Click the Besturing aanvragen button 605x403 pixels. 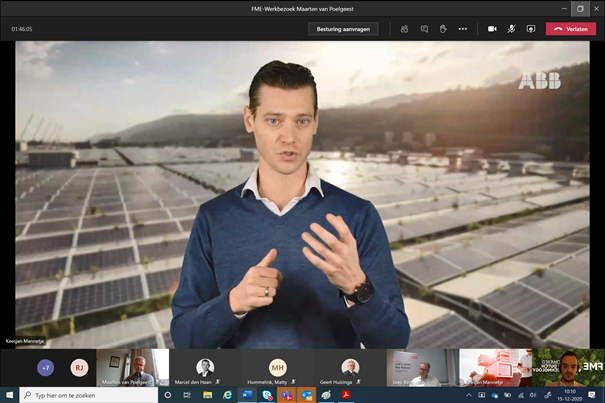[x=343, y=29]
